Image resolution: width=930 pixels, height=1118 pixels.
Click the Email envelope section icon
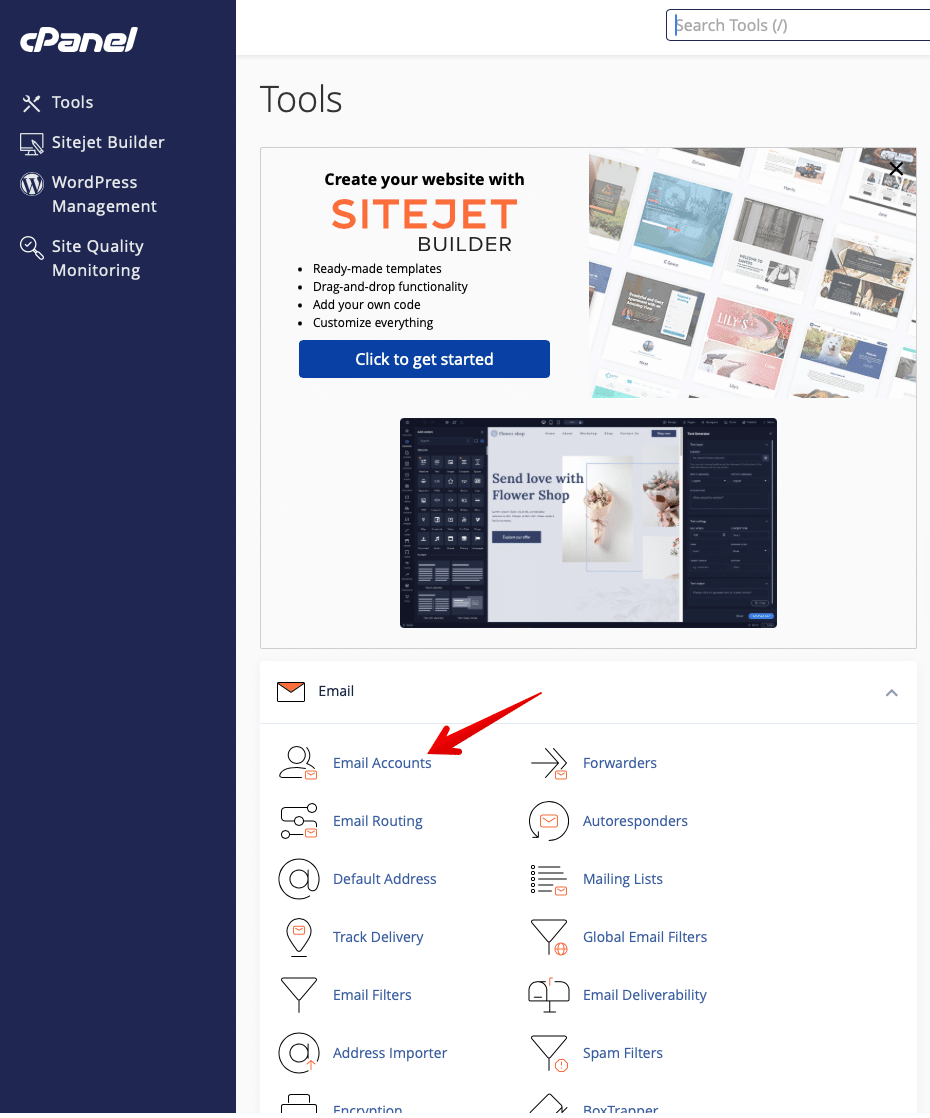tap(291, 692)
